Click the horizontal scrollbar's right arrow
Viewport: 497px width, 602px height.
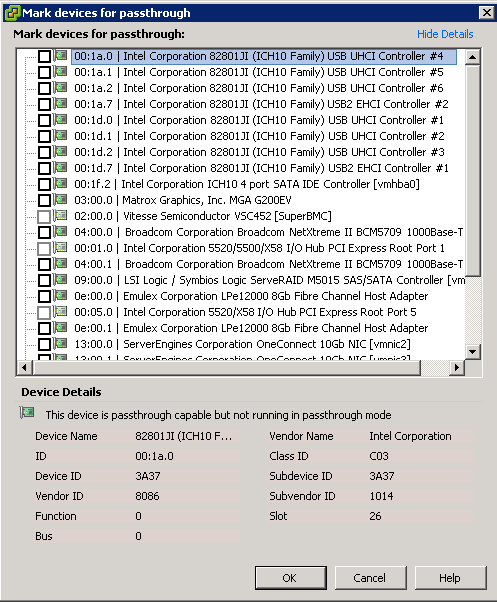[x=456, y=368]
